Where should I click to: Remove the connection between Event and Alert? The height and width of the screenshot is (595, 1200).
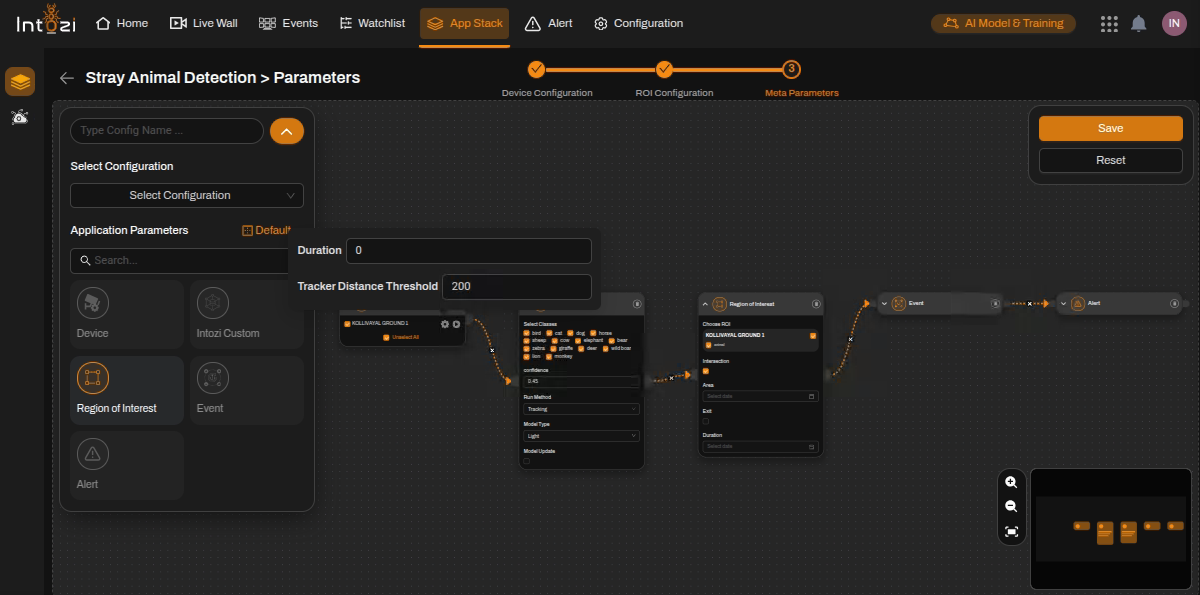coord(1029,303)
